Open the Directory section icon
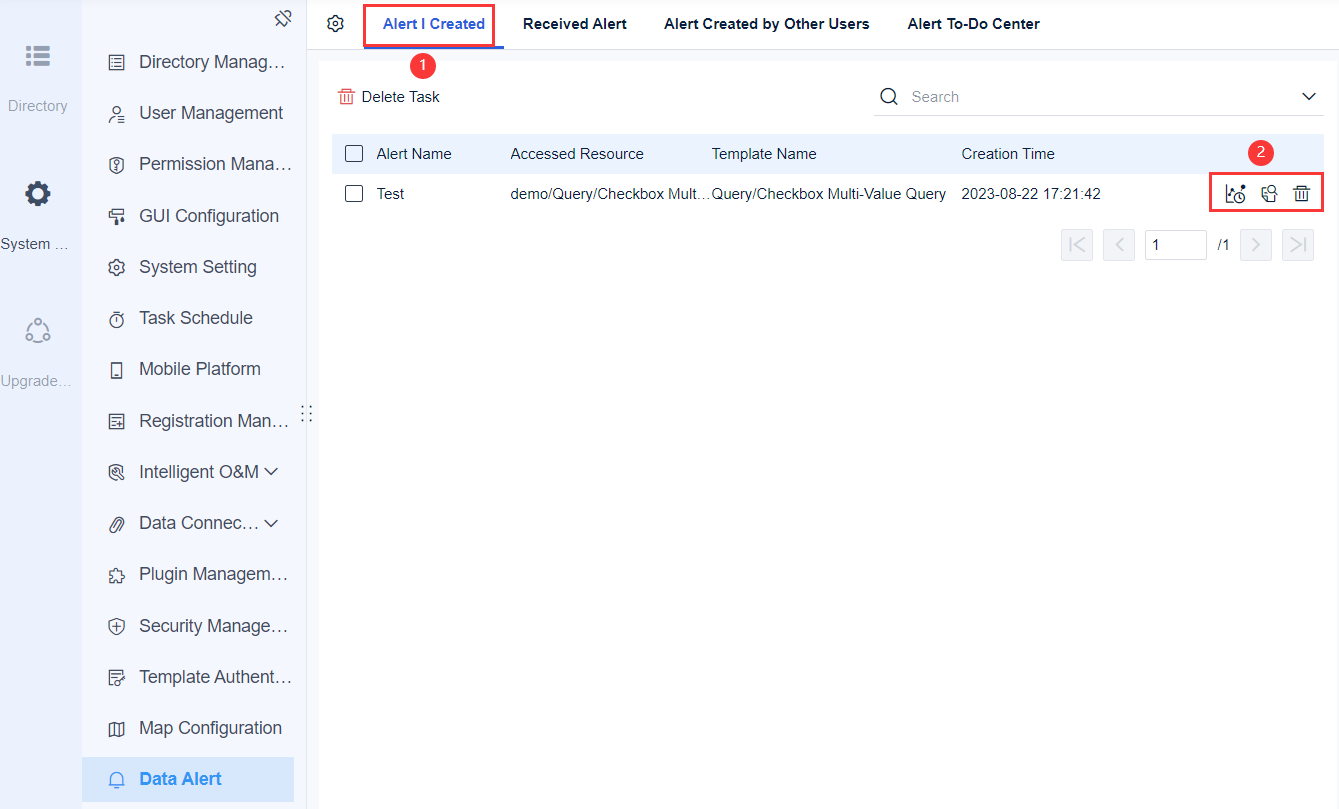This screenshot has height=809, width=1339. (38, 56)
